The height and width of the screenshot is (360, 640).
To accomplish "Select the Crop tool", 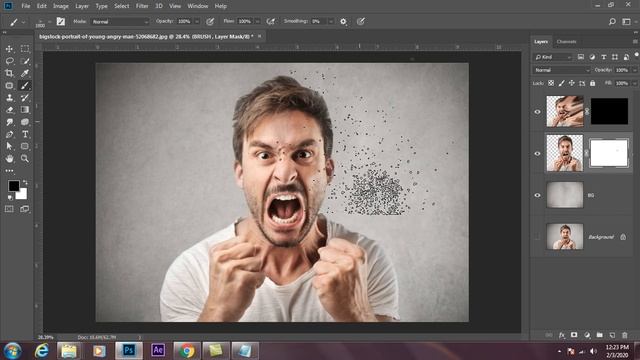I will (x=9, y=73).
